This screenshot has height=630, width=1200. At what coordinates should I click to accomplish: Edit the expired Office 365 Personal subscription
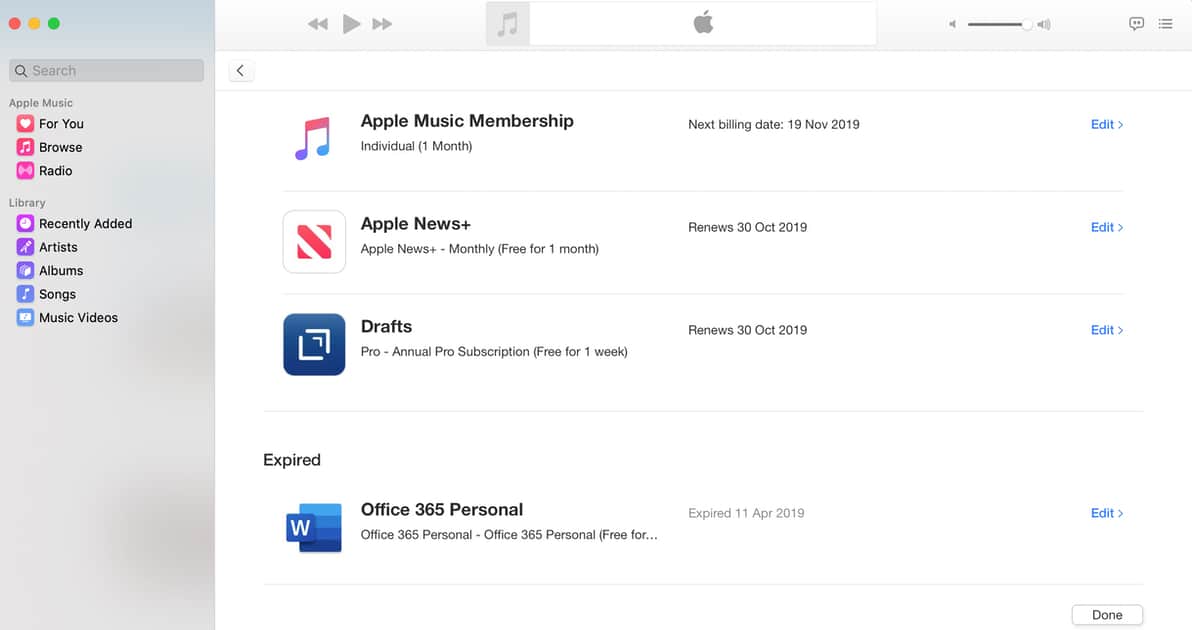(1106, 513)
